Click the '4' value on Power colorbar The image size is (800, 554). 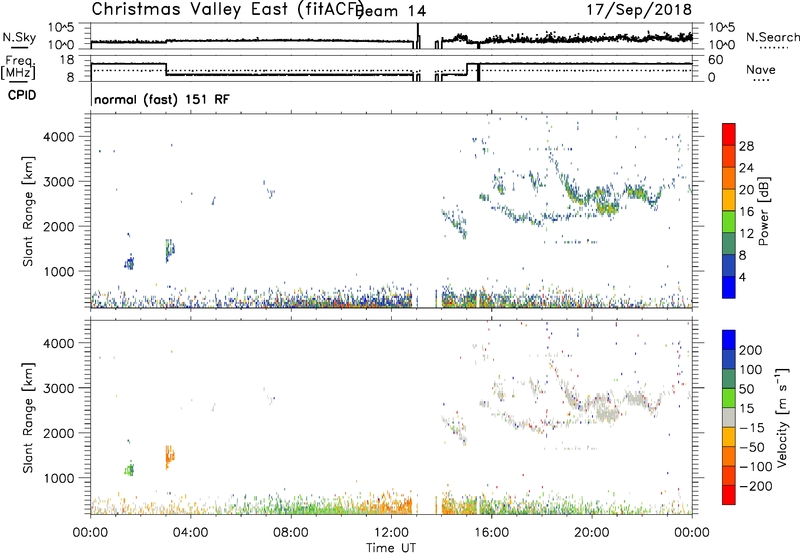click(742, 277)
